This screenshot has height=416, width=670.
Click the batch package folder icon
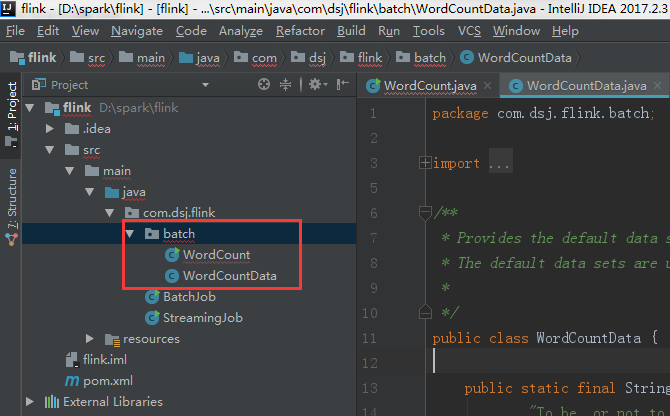152,234
